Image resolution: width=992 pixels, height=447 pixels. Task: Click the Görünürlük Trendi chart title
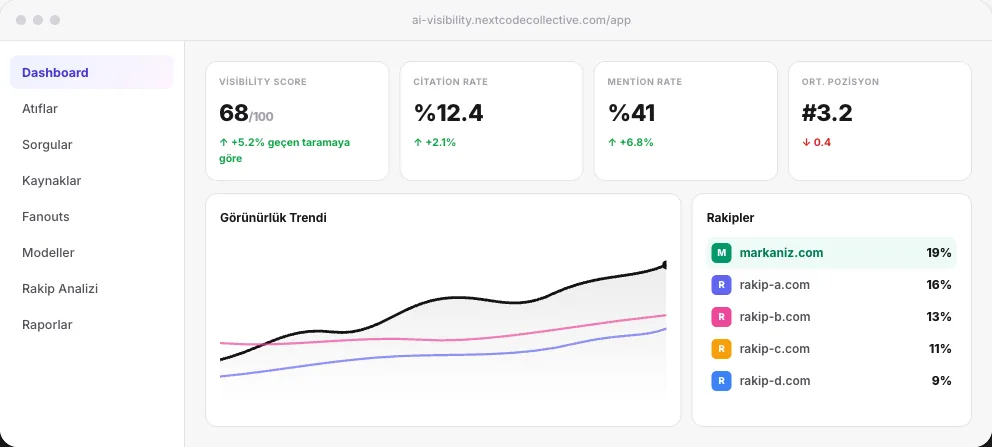[273, 218]
